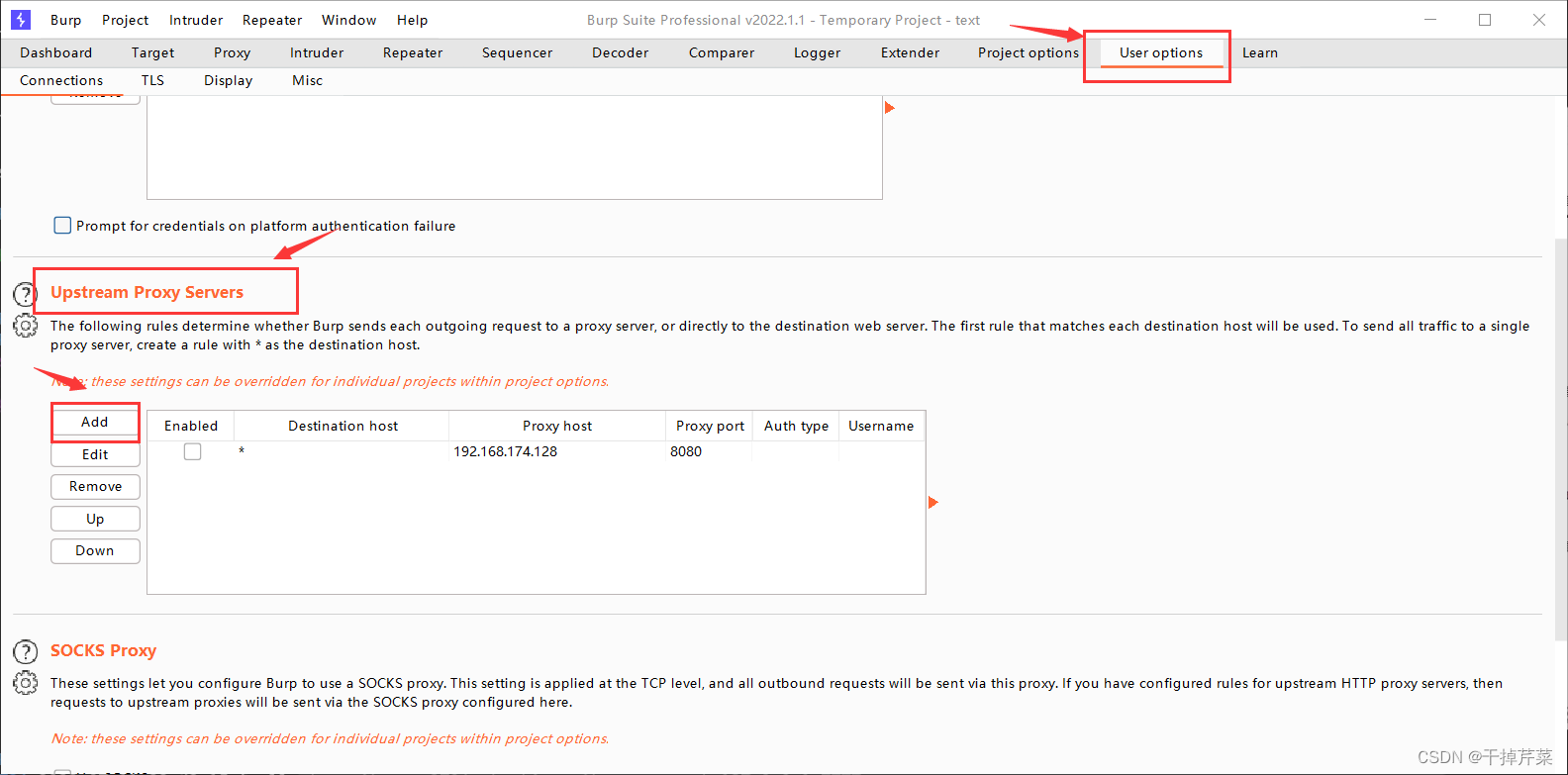Open the Intruder menu in the menu bar

pyautogui.click(x=196, y=20)
